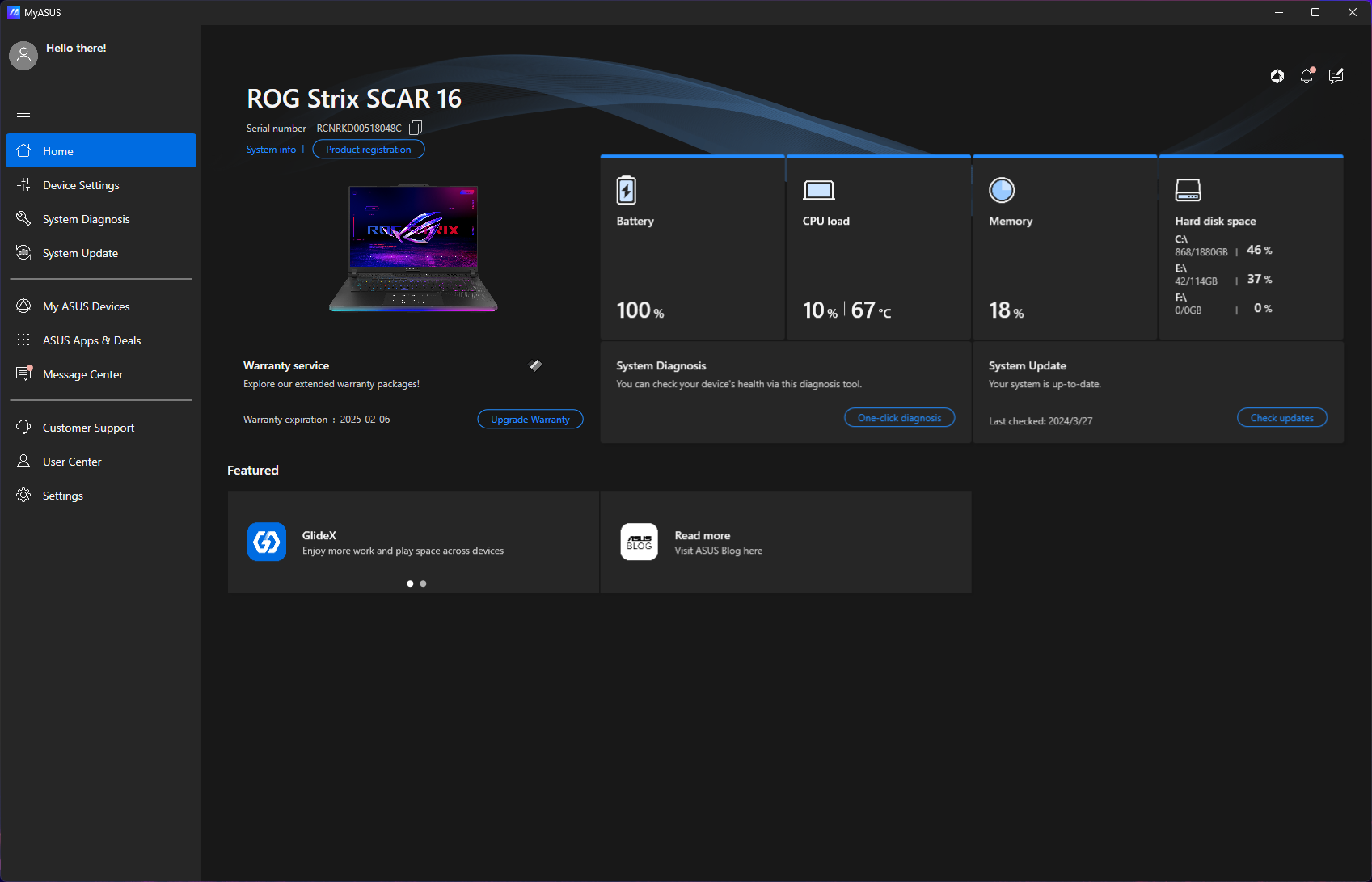
Task: Click the Hello there! greeting
Action: pos(76,48)
